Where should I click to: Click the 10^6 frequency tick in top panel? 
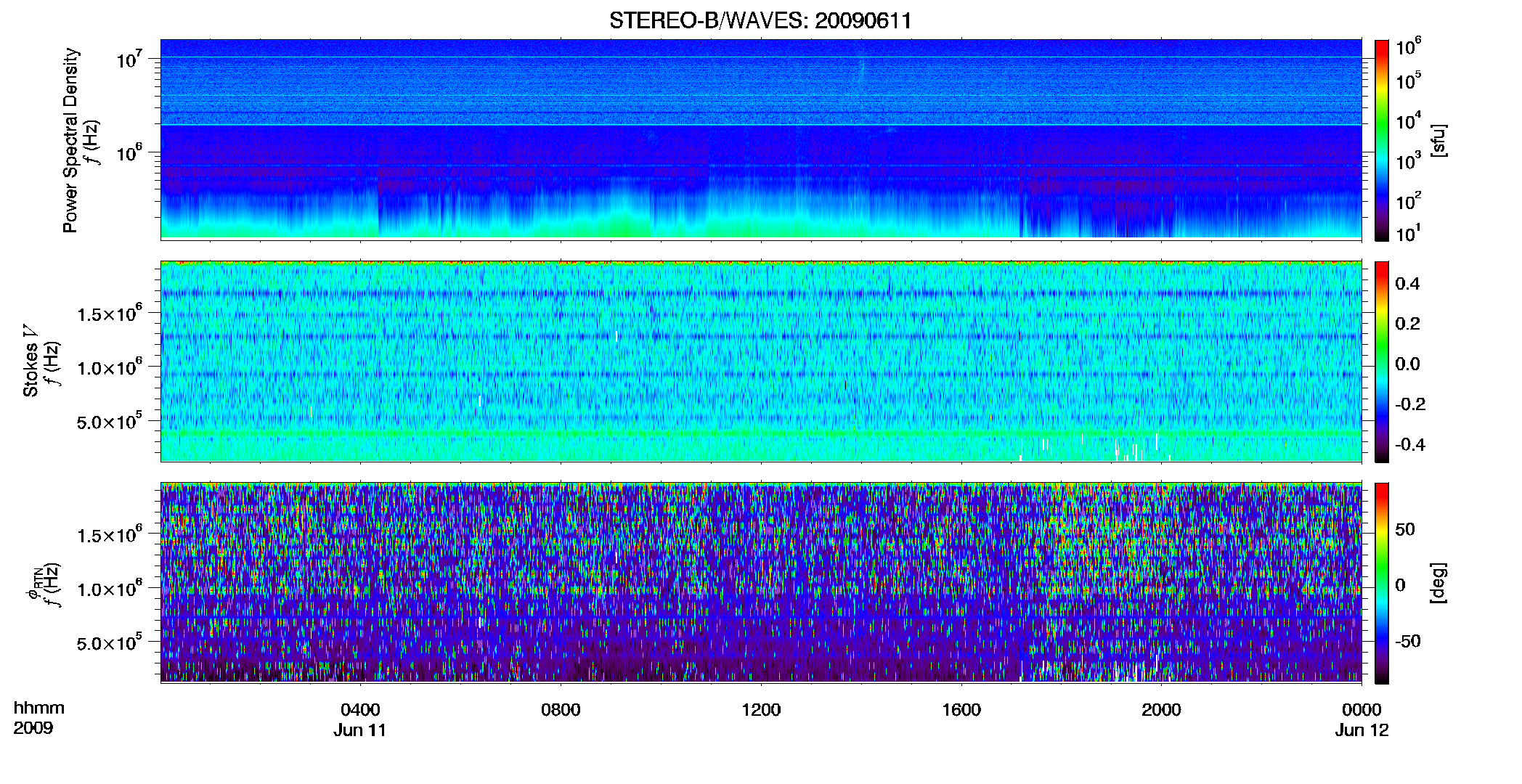[128, 152]
